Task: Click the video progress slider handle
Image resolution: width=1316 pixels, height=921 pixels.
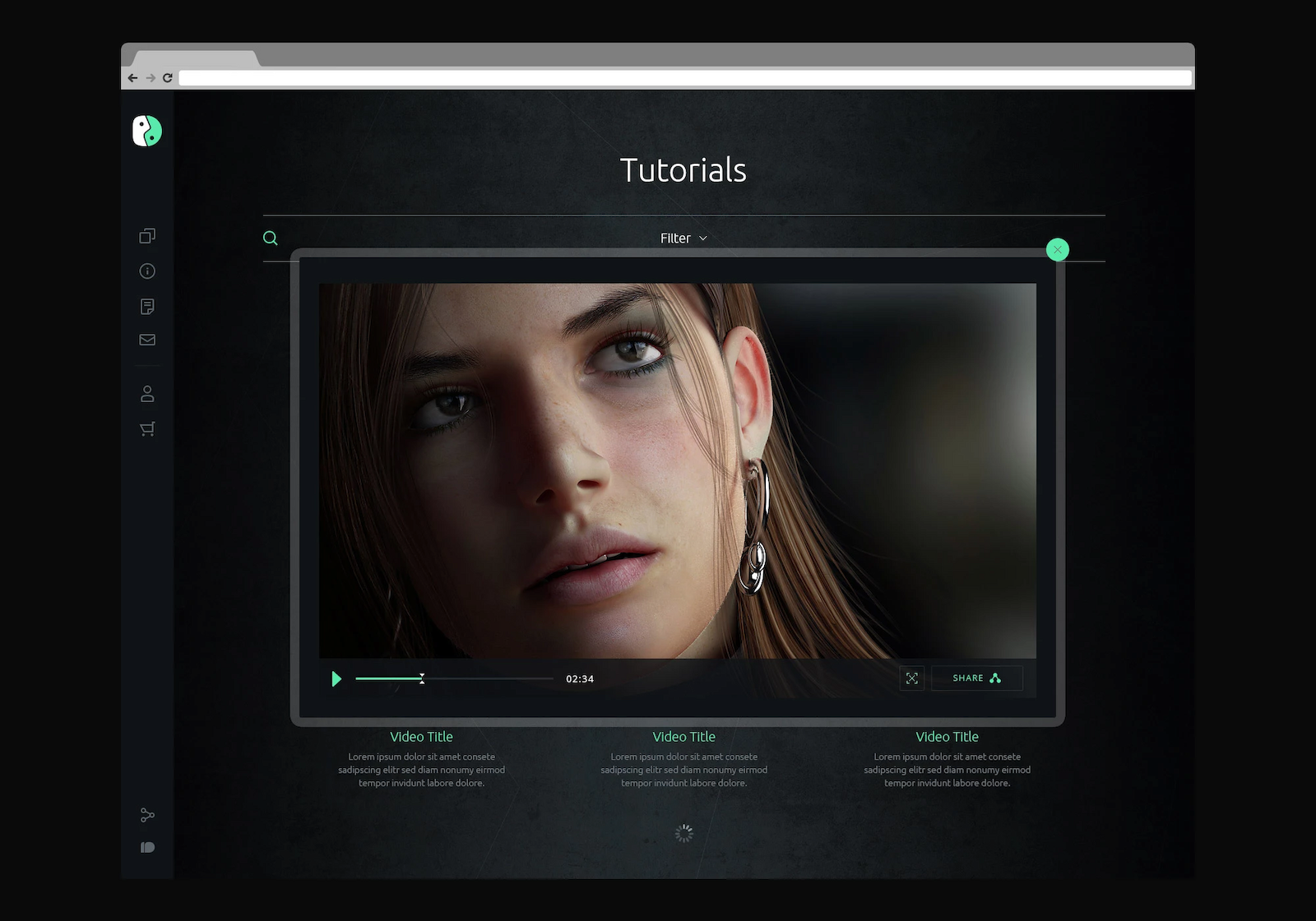Action: (422, 678)
